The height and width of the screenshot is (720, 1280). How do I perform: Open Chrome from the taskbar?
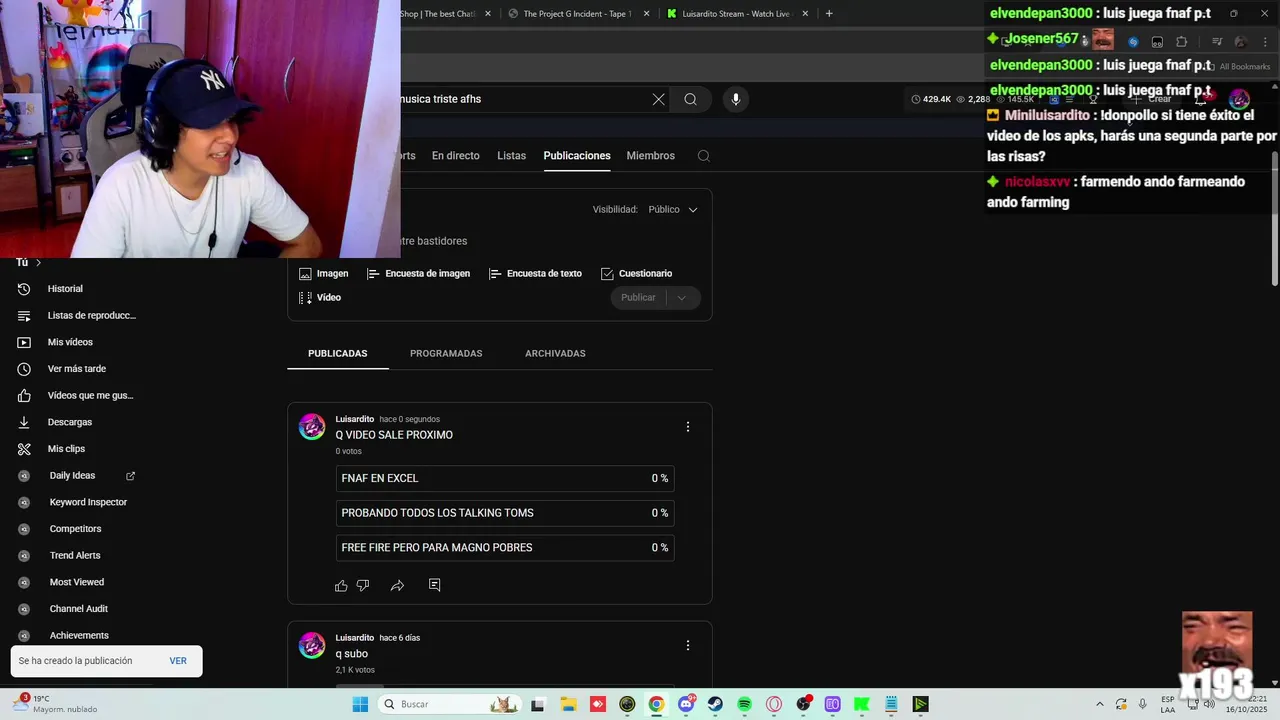pyautogui.click(x=656, y=704)
